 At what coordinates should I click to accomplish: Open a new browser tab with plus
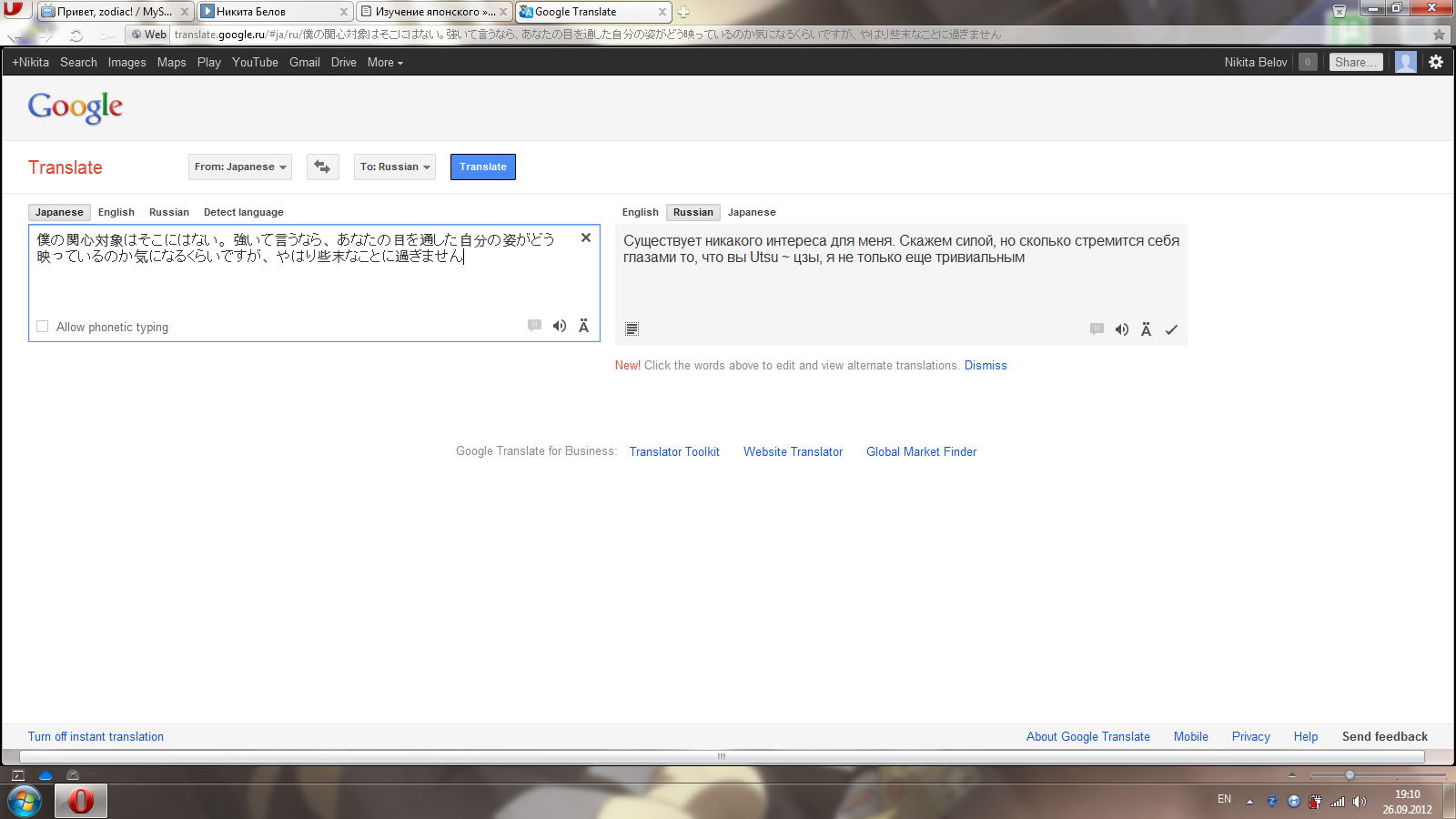[x=683, y=12]
